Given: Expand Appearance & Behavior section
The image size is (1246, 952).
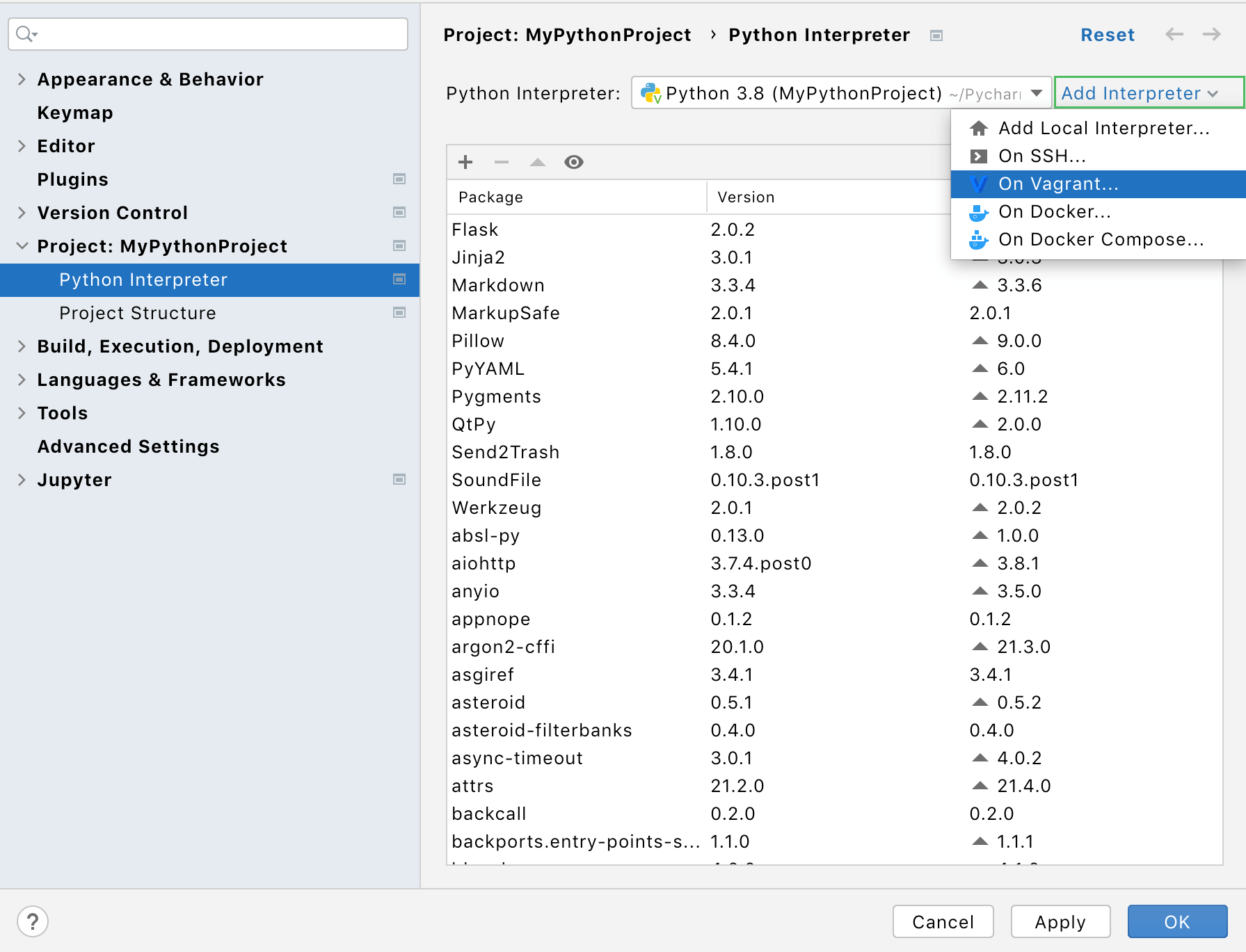Looking at the screenshot, I should (22, 79).
